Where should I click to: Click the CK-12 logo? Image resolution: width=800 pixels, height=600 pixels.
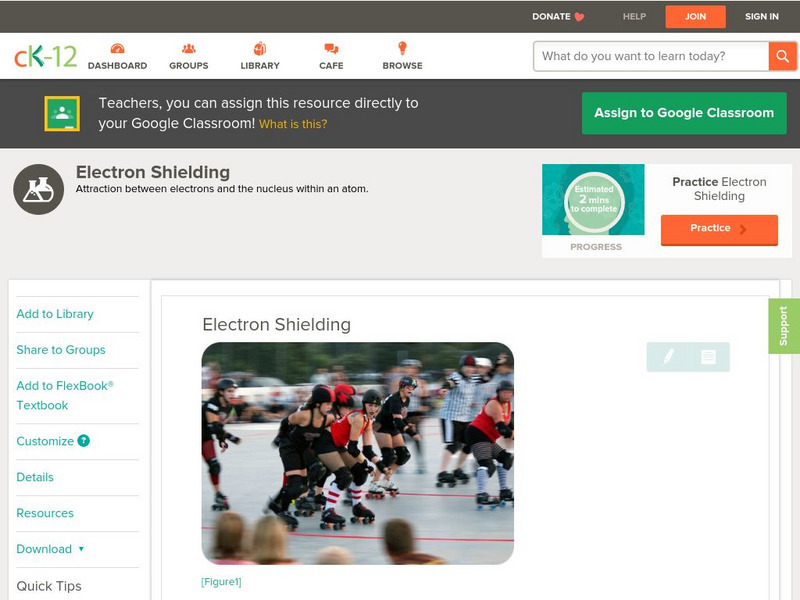point(45,56)
